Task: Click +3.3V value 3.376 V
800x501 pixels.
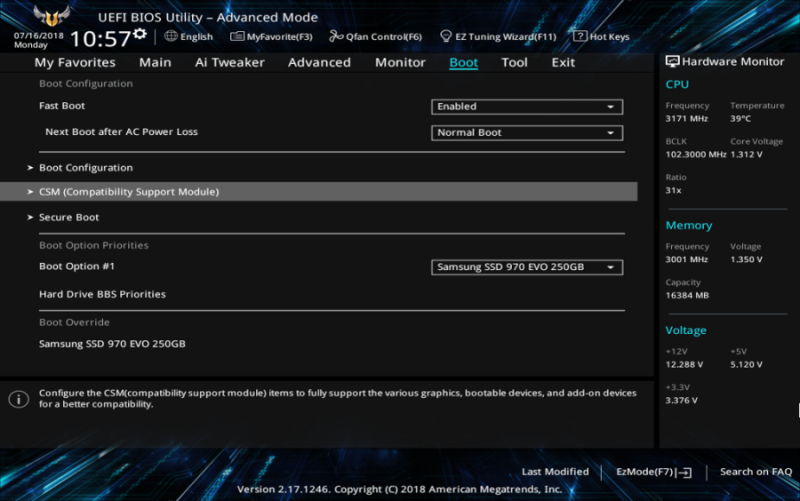Action: 682,400
